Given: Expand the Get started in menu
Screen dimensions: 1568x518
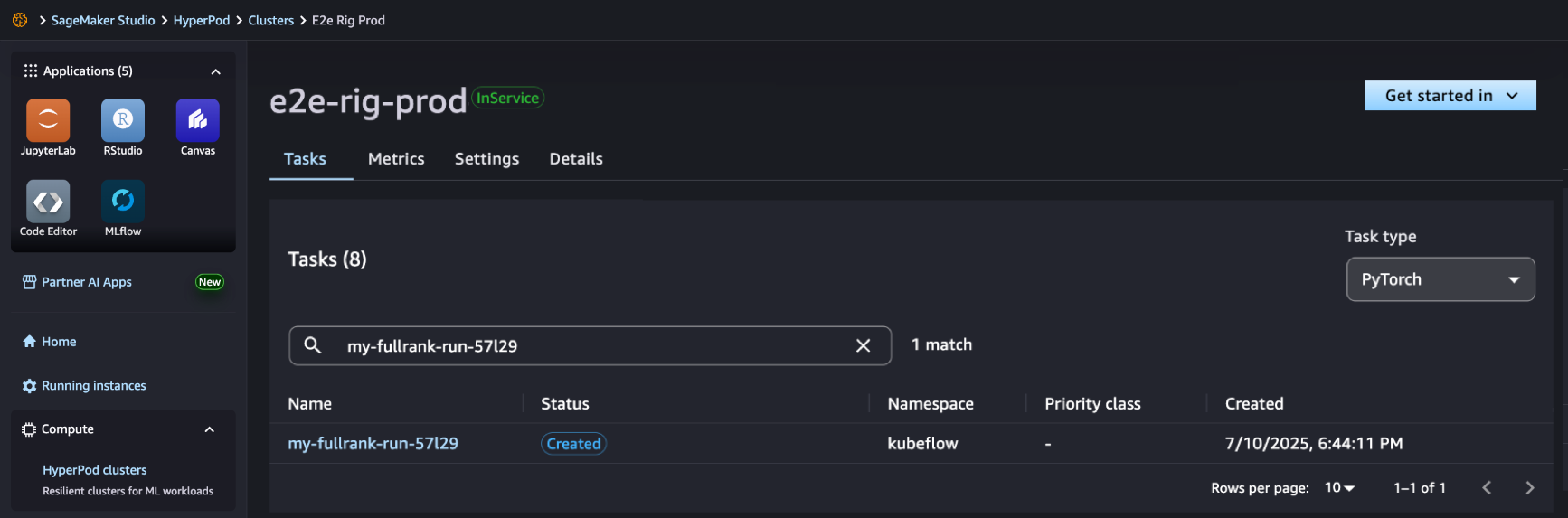Looking at the screenshot, I should coord(1450,96).
